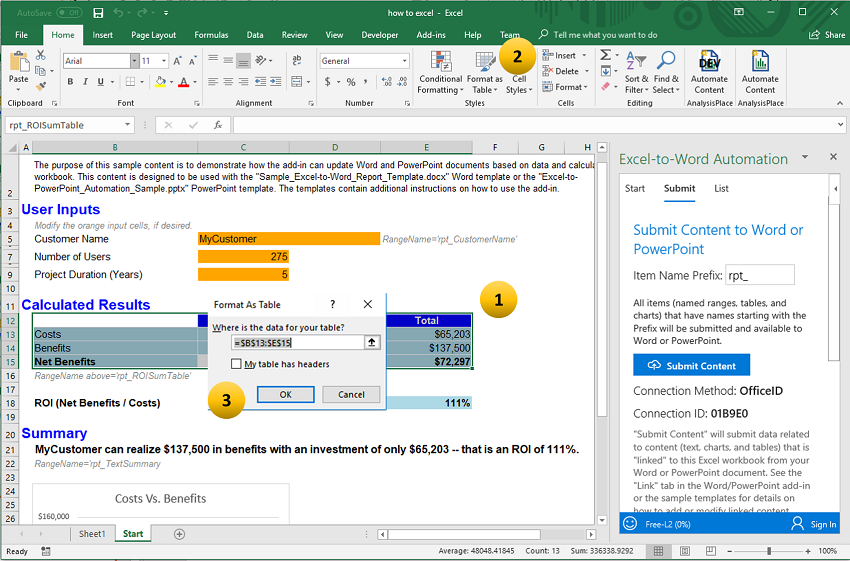The image size is (850, 561).
Task: Open the Start tab in add-in pane
Action: (635, 189)
